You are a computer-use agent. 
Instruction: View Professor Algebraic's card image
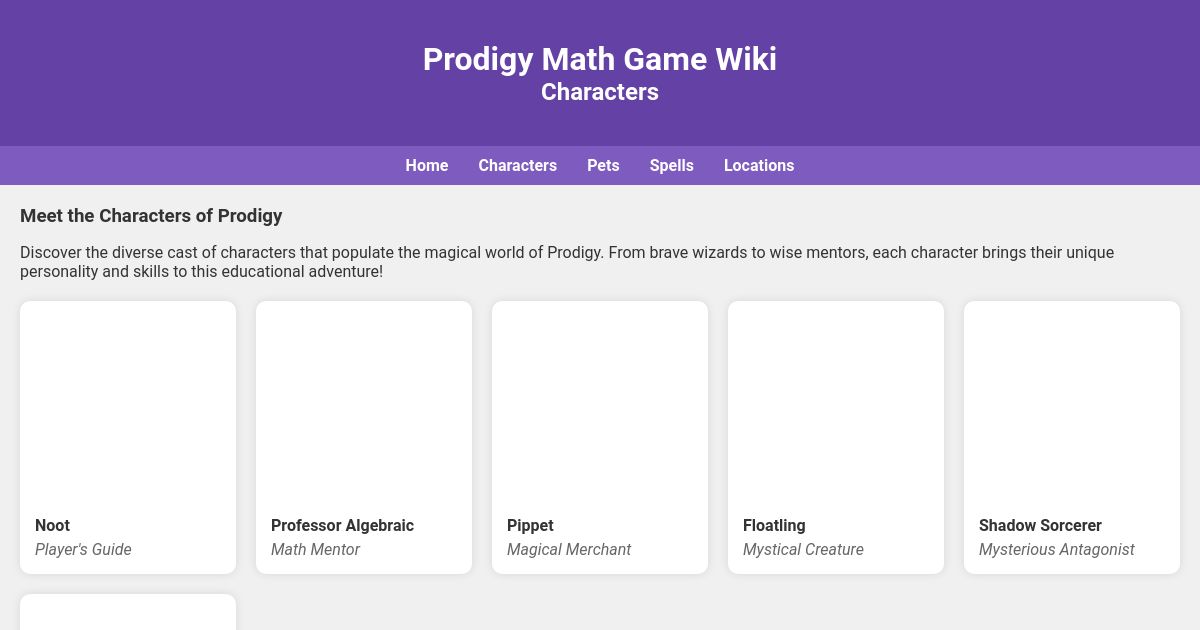364,400
